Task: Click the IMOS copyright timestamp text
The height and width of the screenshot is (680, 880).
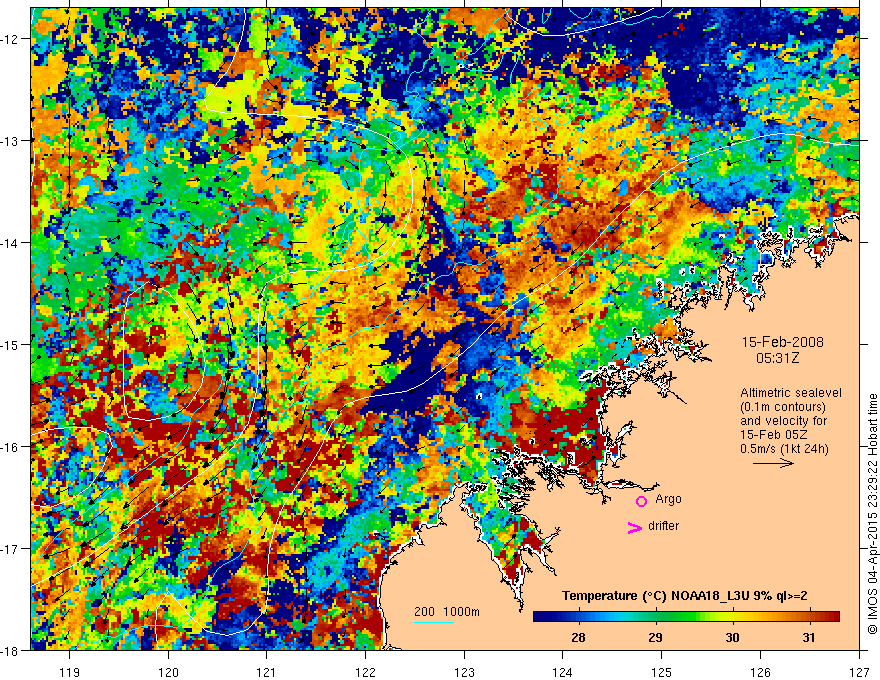Action: (873, 513)
